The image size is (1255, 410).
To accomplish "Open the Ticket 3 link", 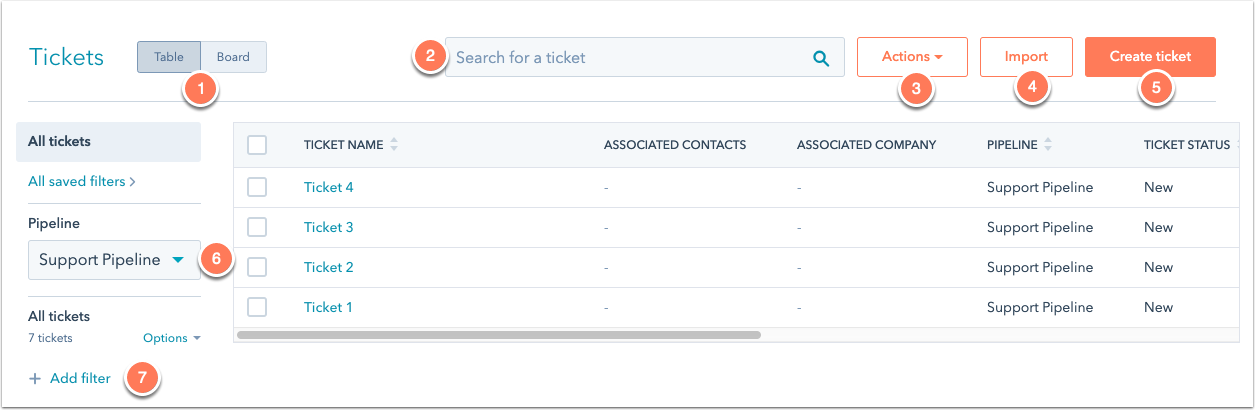I will pos(329,227).
